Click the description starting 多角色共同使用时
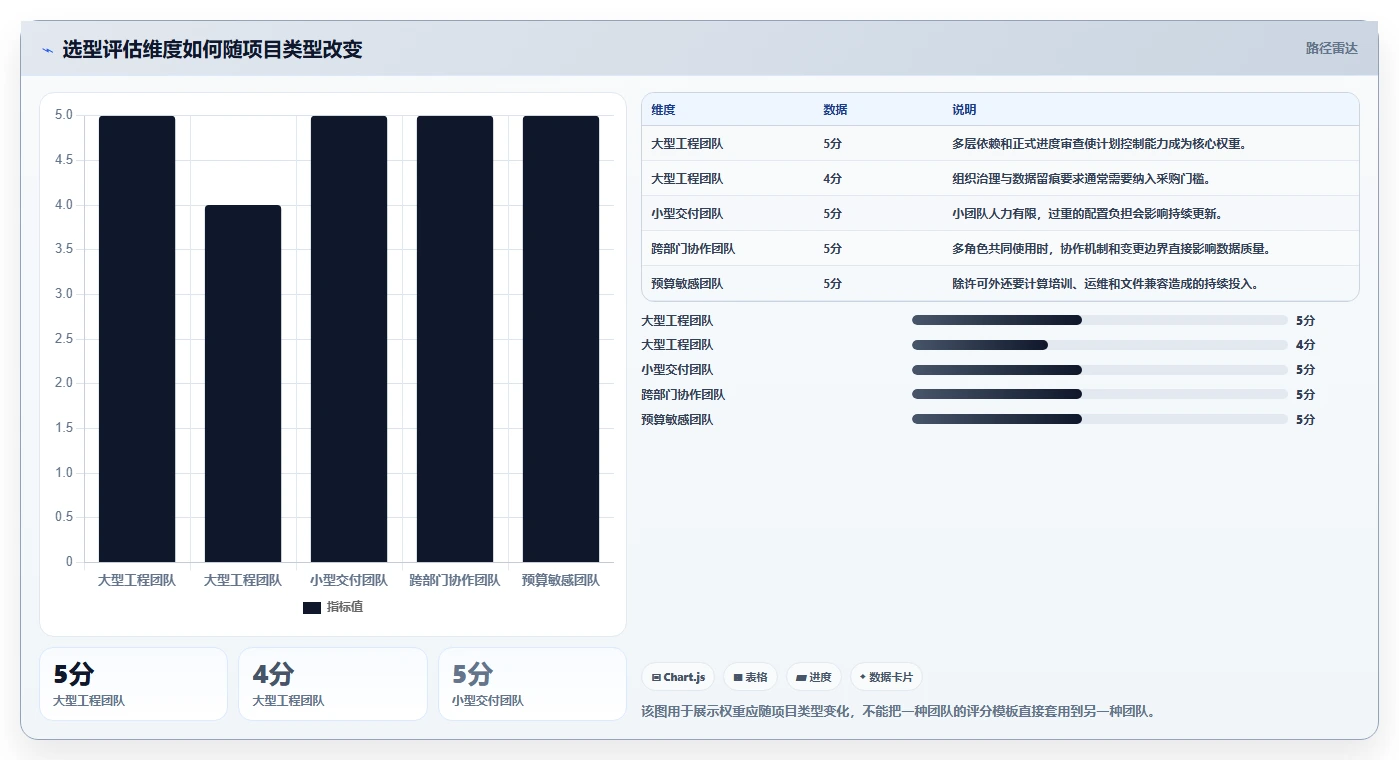1399x760 pixels. (1111, 249)
